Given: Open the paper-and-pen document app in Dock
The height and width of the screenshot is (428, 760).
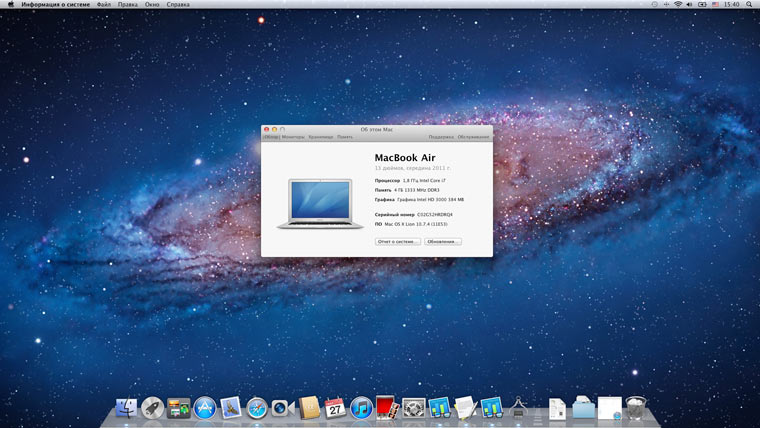Looking at the screenshot, I should coord(466,408).
